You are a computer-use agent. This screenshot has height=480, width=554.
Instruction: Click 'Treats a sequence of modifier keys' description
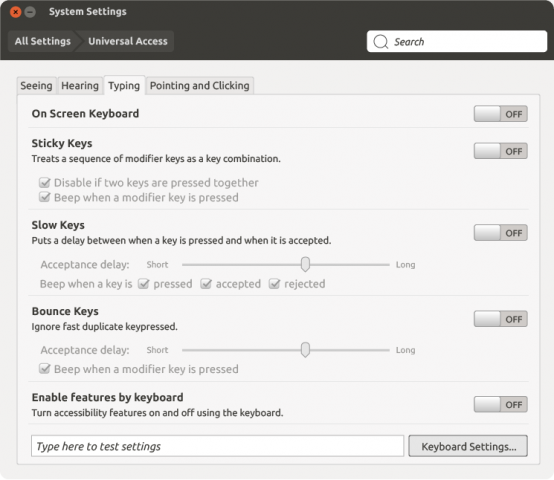(156, 159)
